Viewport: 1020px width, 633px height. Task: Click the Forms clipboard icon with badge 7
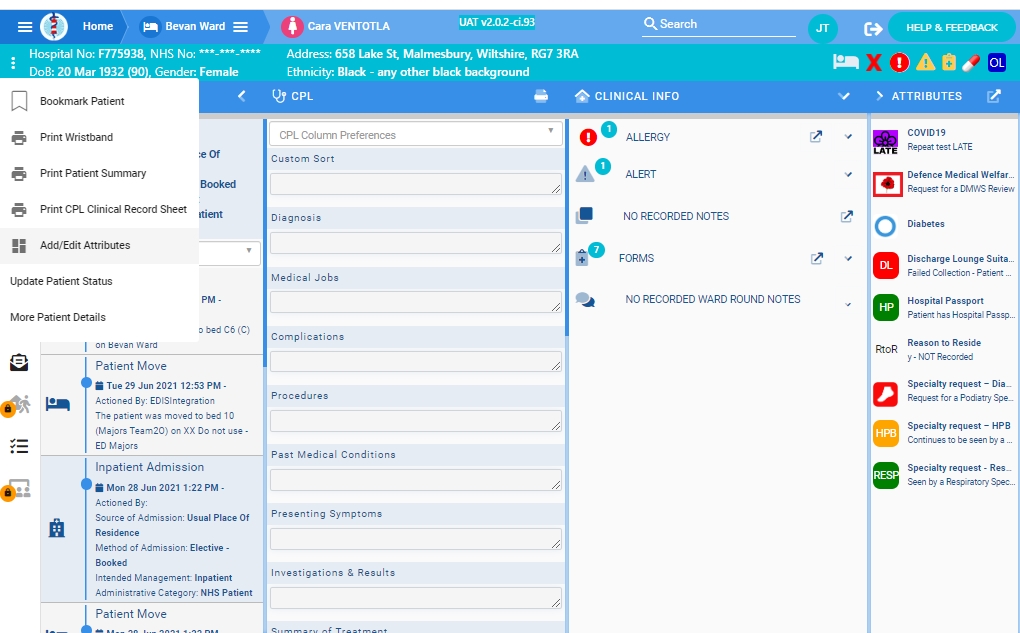coord(582,258)
